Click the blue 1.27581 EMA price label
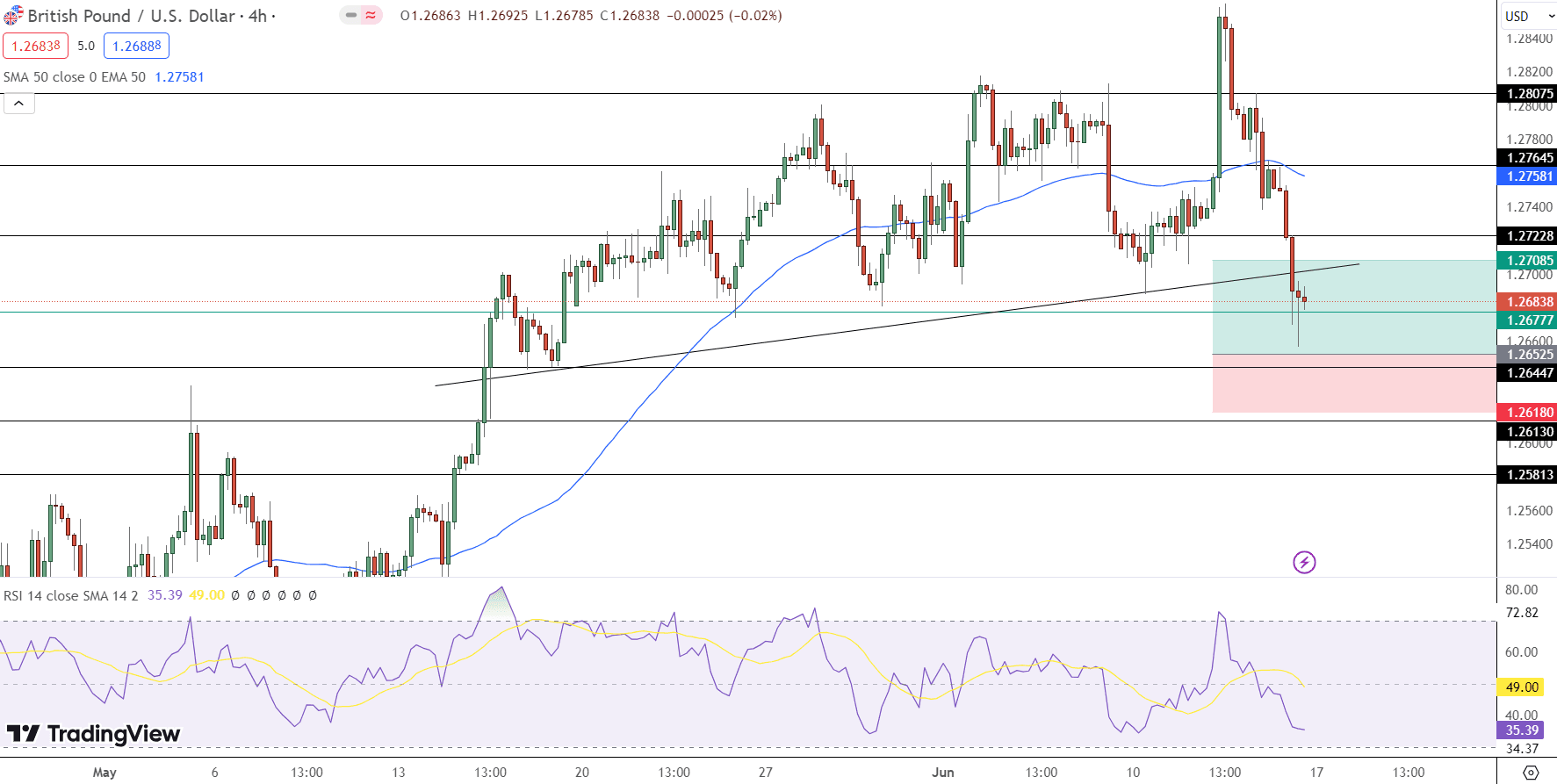This screenshot has width=1557, height=784. click(1526, 176)
